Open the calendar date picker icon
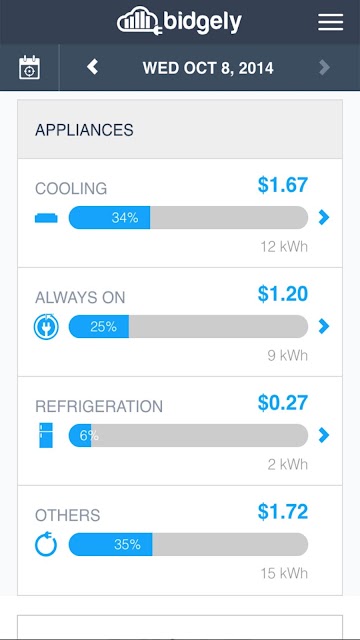This screenshot has height=640, width=360. pos(29,67)
